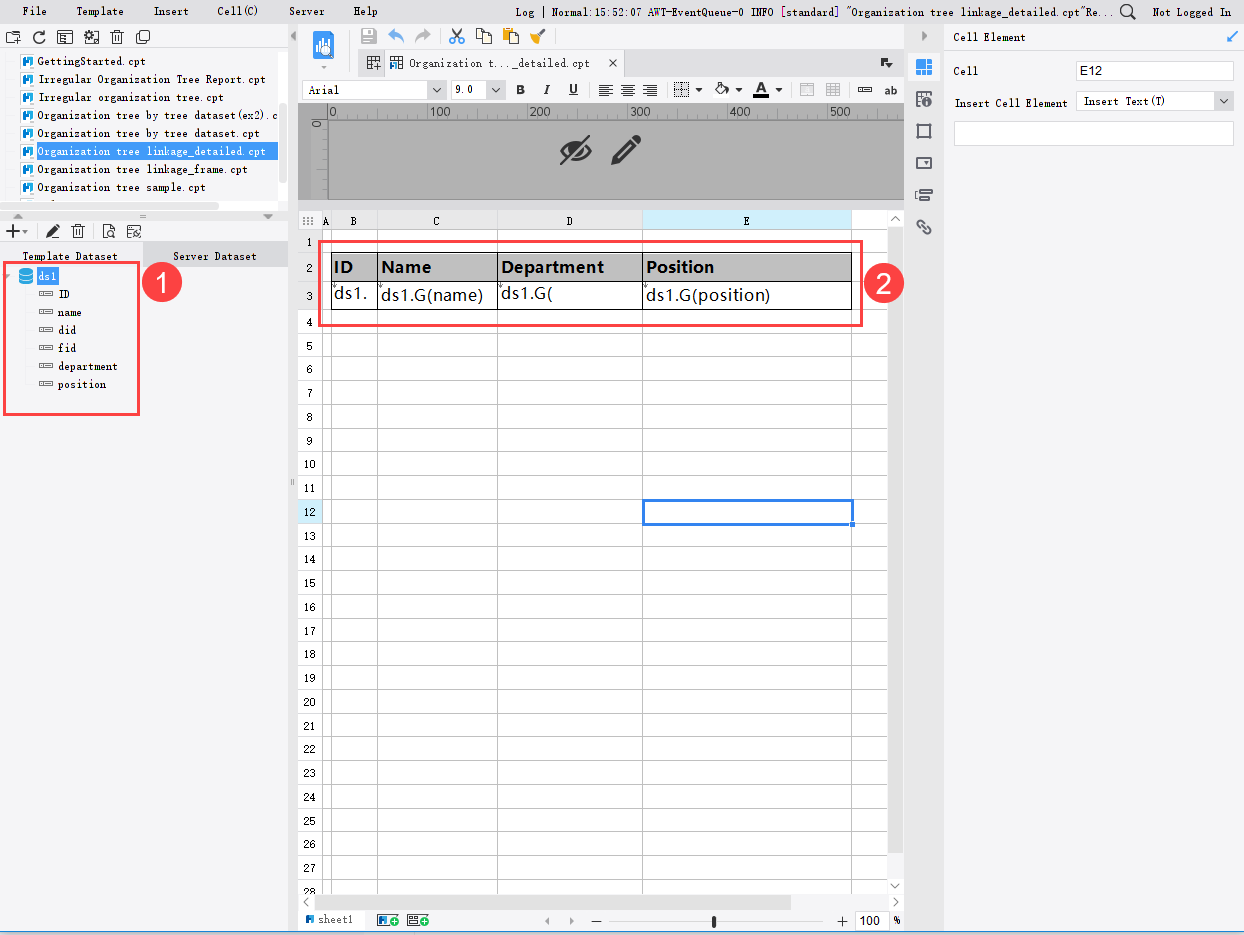Switch to the Server Dataset tab
The height and width of the screenshot is (935, 1244).
pyautogui.click(x=214, y=255)
